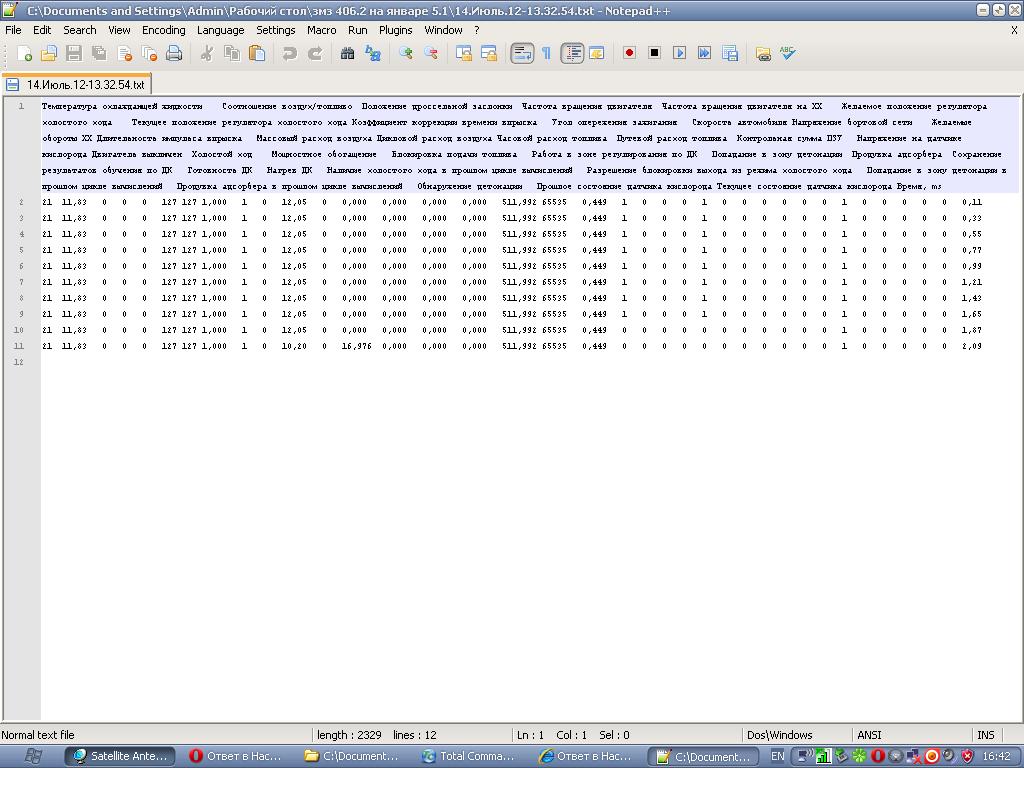Click the Open file folder icon

coord(48,54)
